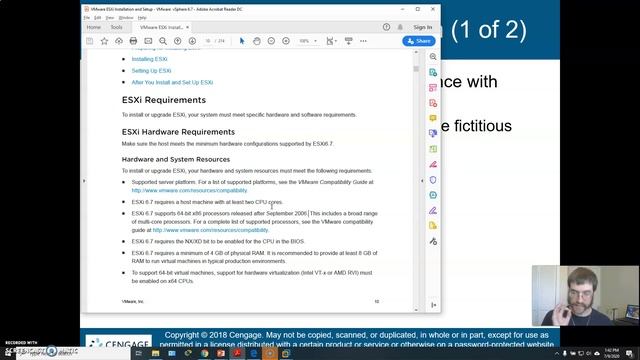Image resolution: width=640 pixels, height=360 pixels.
Task: Open notifications bell icon
Action: 400,27
